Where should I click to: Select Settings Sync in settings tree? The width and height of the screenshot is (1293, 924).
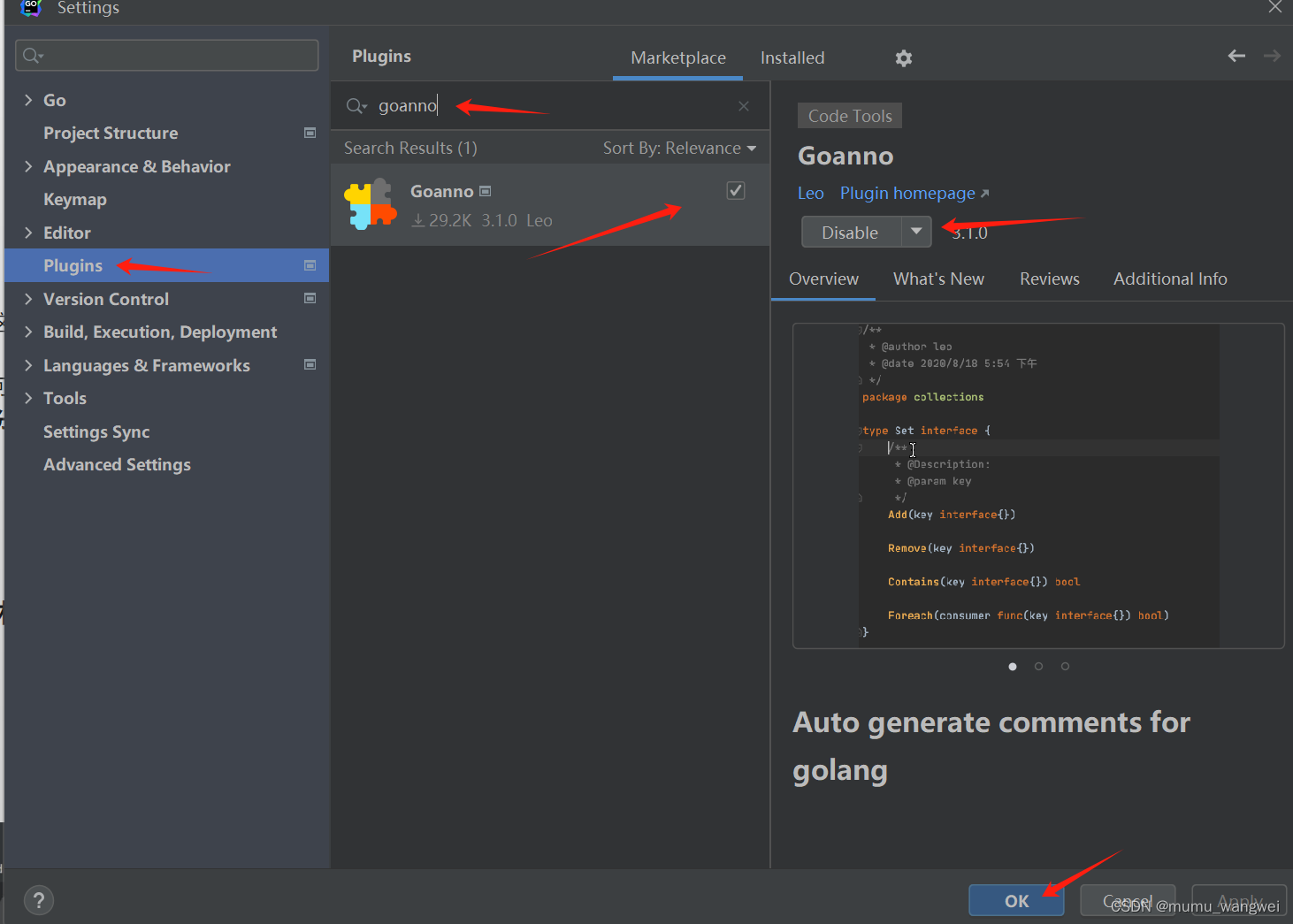coord(96,431)
